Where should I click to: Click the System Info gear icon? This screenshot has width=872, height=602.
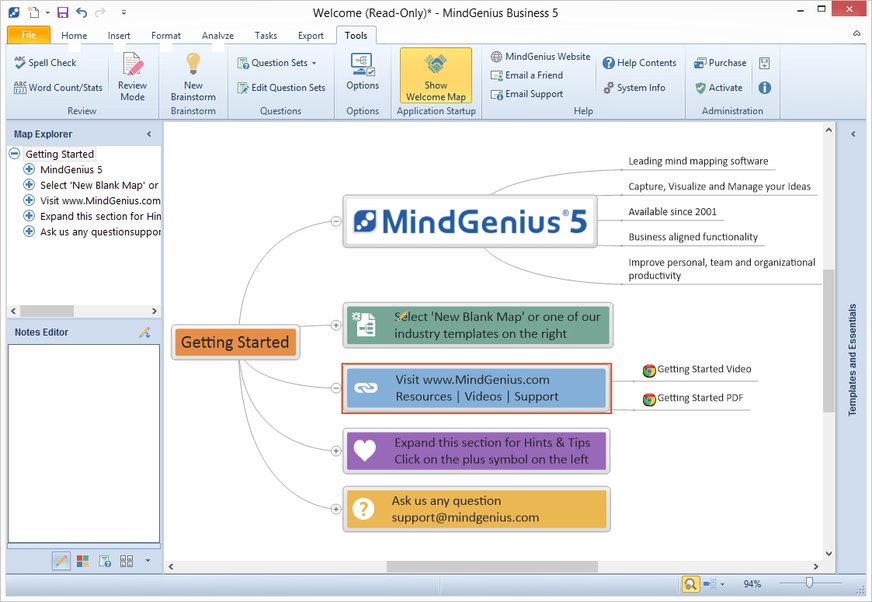(x=608, y=88)
